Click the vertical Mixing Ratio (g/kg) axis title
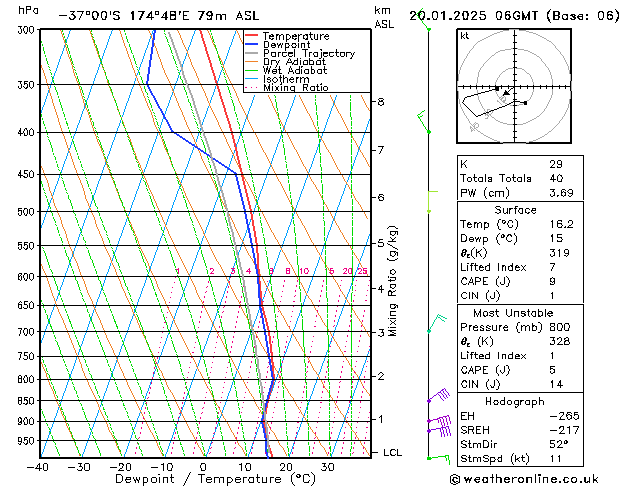629x486 pixels. 392,281
